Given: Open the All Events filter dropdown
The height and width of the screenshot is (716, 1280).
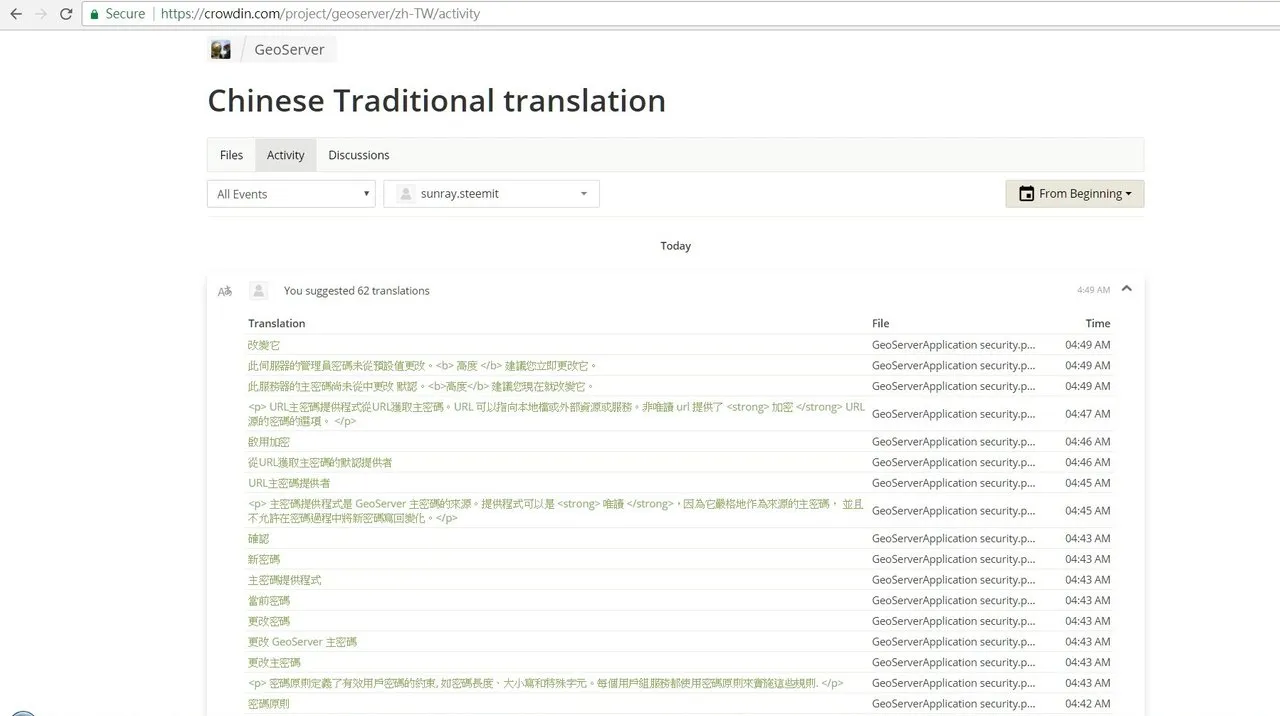Looking at the screenshot, I should coord(291,194).
